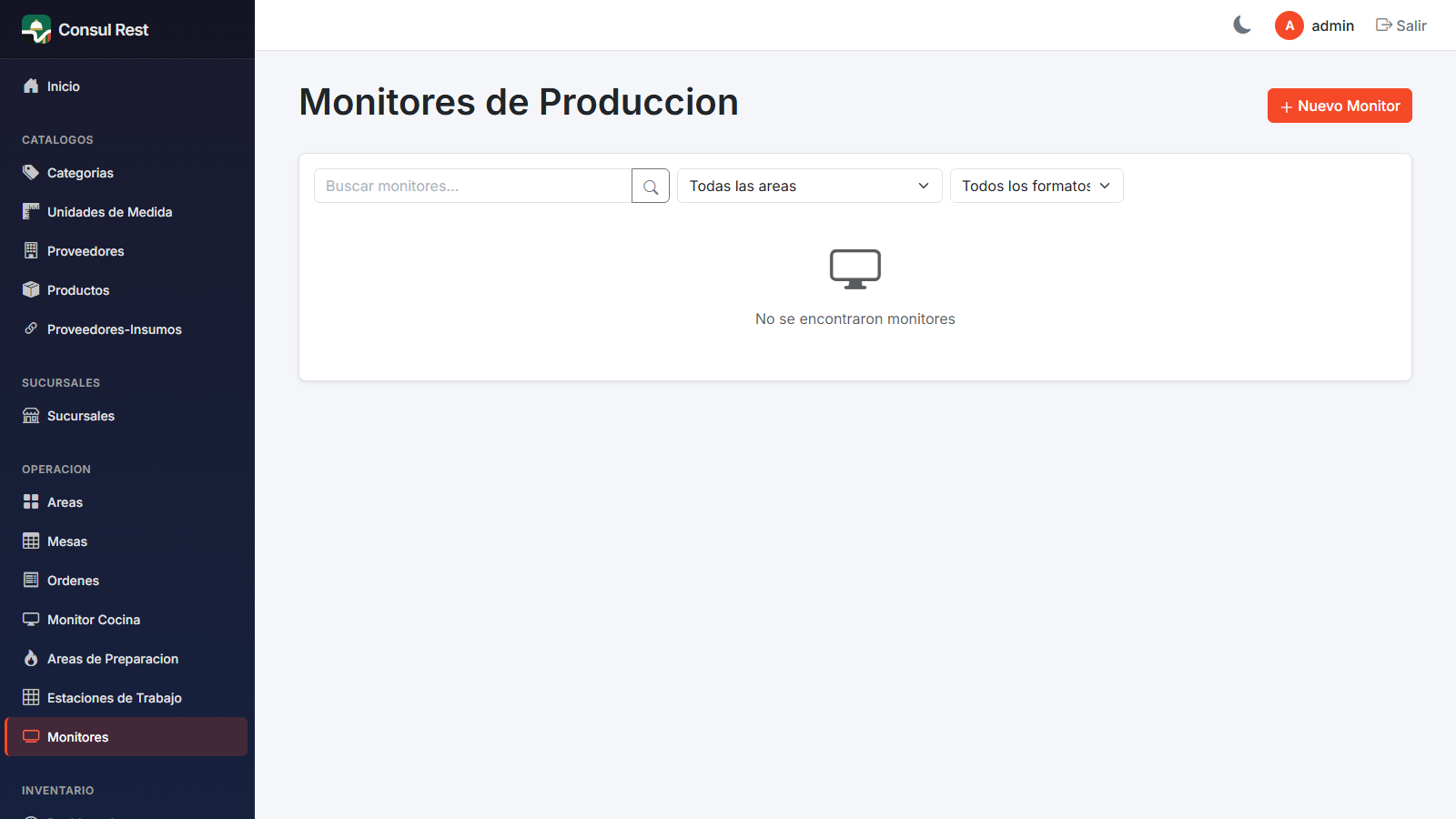Click the plus icon in Nuevo Monitor
This screenshot has height=819, width=1456.
point(1287,107)
